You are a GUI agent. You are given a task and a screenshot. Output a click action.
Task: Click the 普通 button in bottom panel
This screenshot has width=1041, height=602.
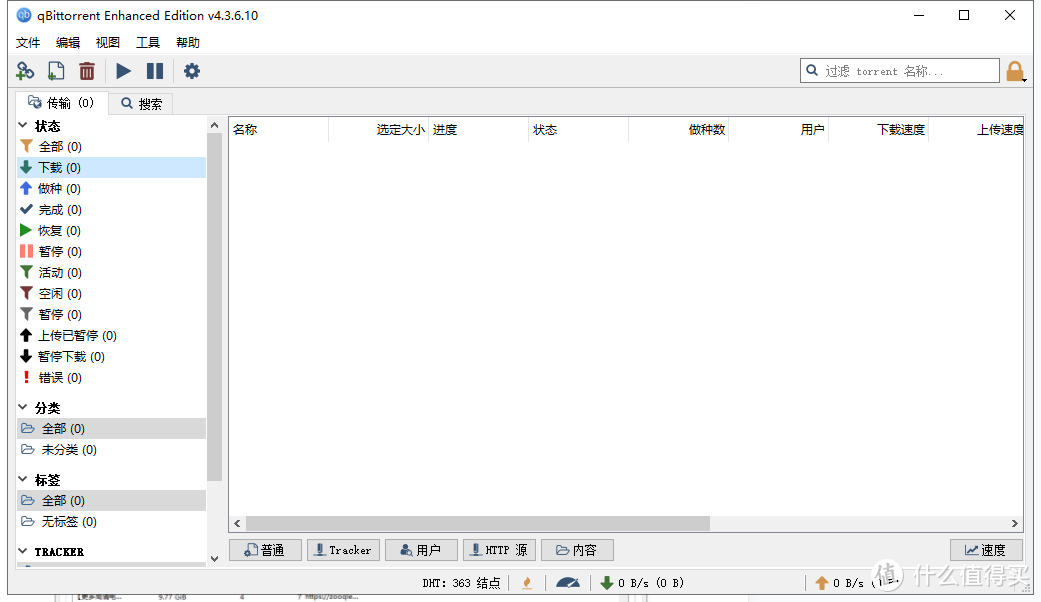[265, 549]
